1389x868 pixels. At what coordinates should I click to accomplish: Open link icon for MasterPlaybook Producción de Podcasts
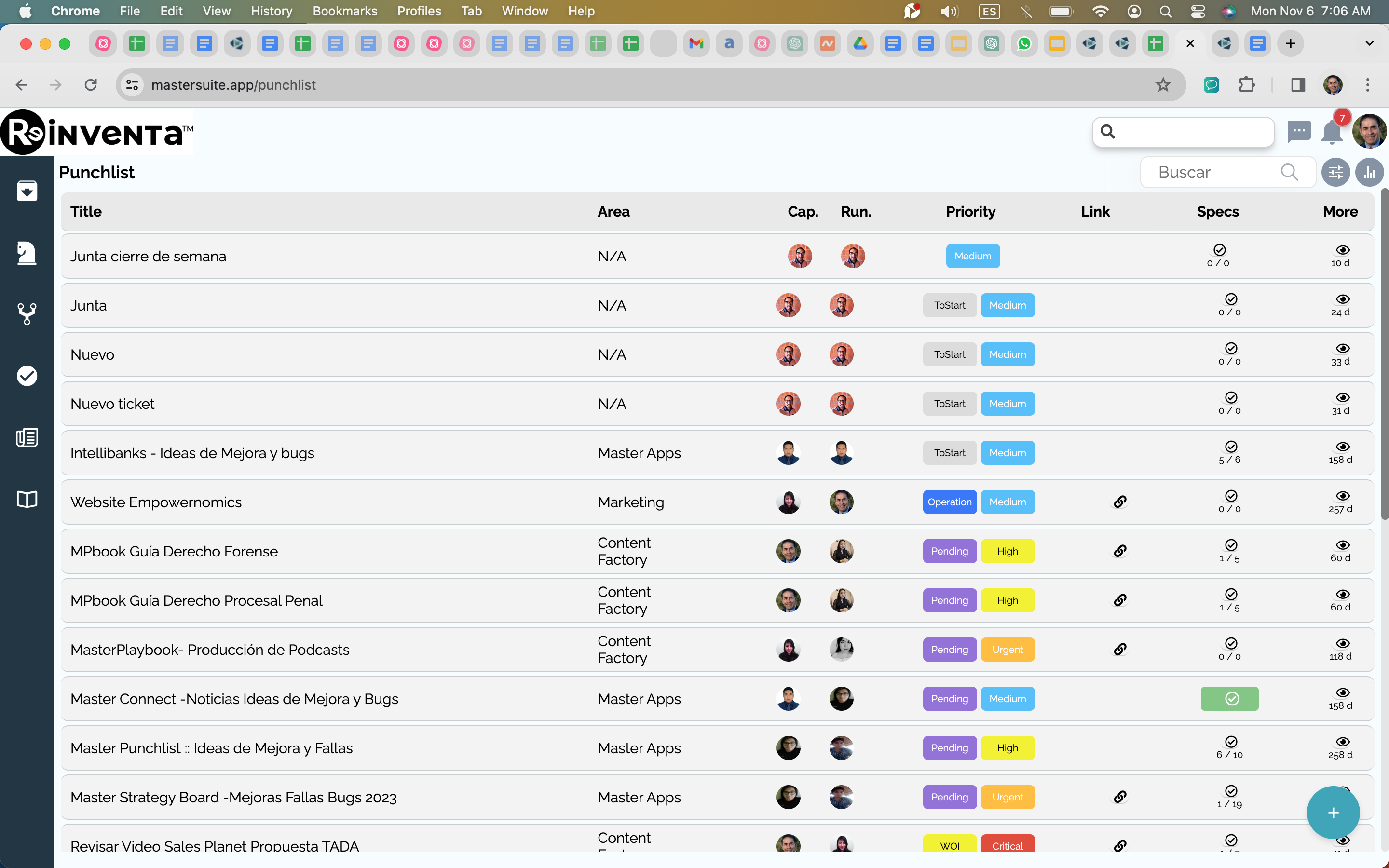tap(1120, 649)
